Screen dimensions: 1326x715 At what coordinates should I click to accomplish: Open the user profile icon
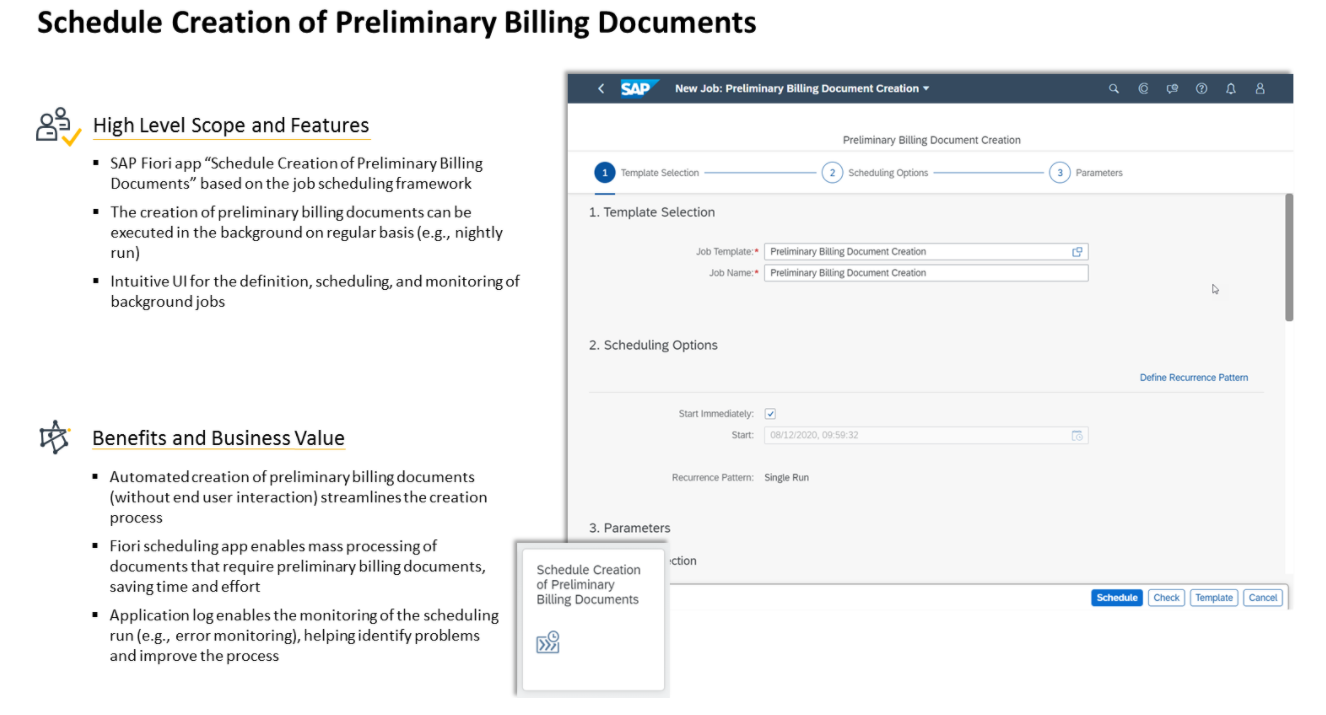tap(1260, 89)
